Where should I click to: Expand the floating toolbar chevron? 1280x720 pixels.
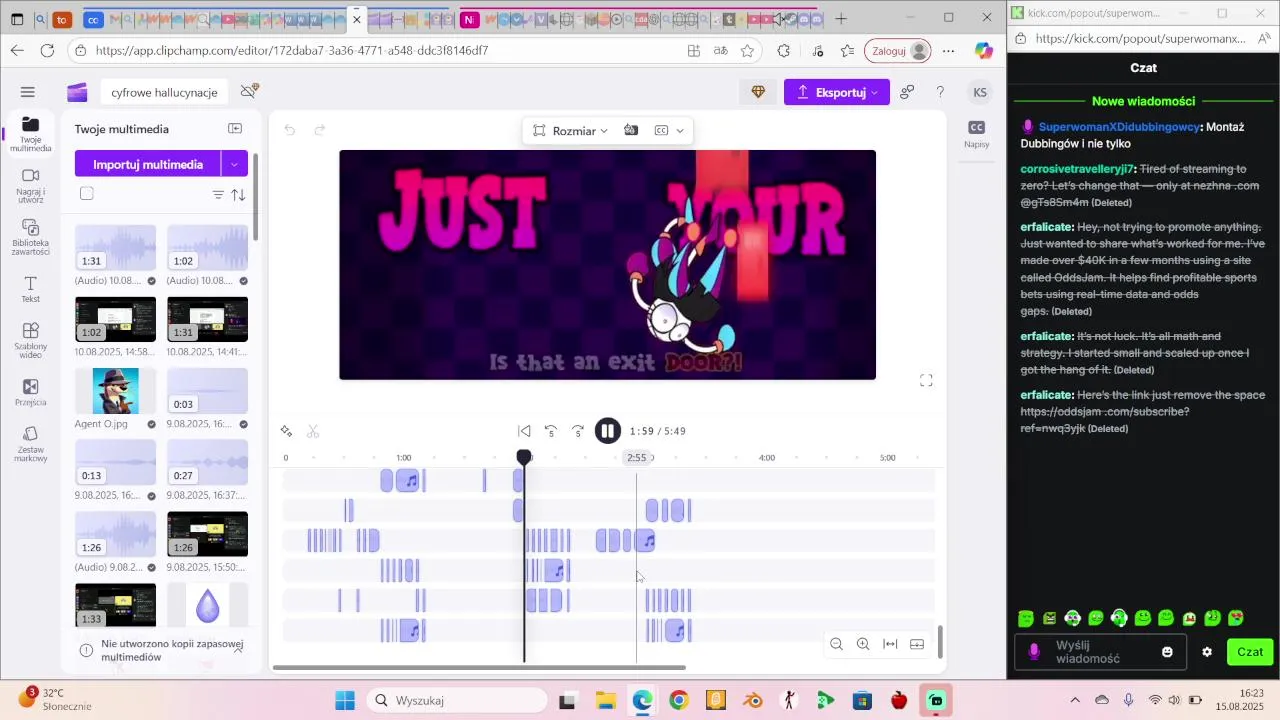tap(680, 131)
